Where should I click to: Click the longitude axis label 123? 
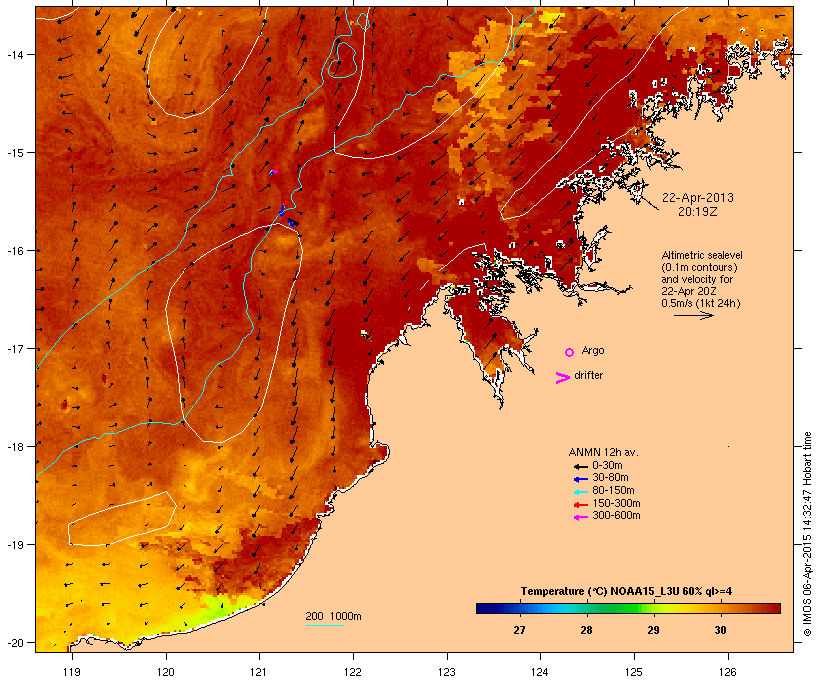[447, 672]
